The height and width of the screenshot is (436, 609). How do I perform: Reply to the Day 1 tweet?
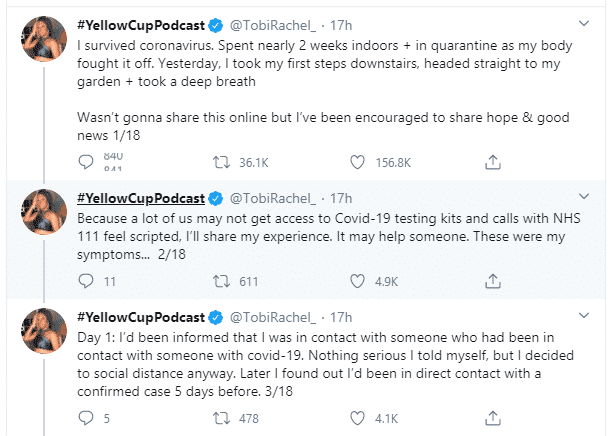tap(85, 418)
